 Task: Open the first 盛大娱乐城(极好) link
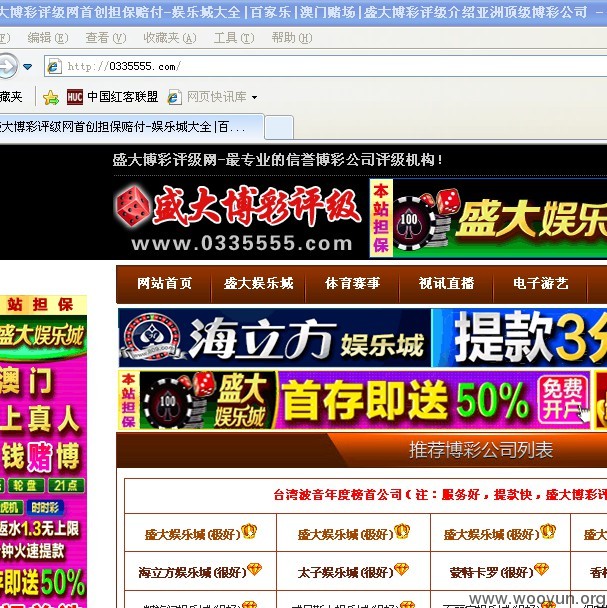pos(193,535)
